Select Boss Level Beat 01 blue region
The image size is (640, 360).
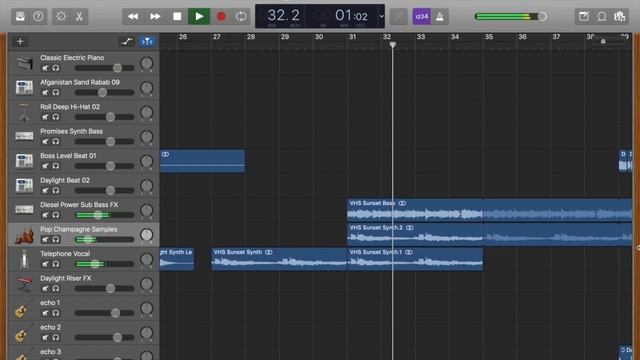click(x=202, y=161)
